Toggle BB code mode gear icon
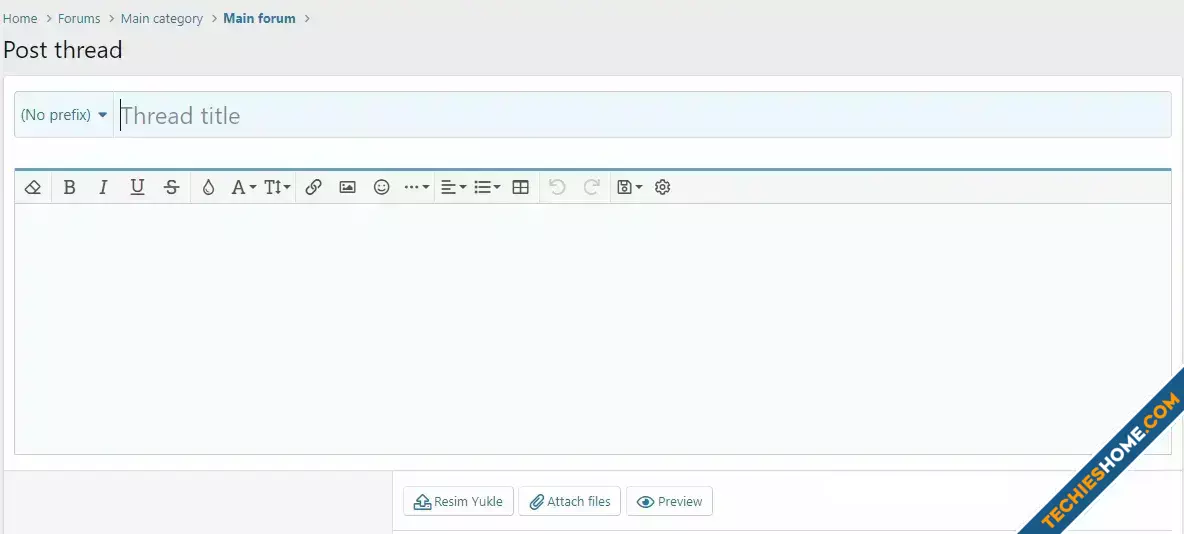 click(x=662, y=187)
